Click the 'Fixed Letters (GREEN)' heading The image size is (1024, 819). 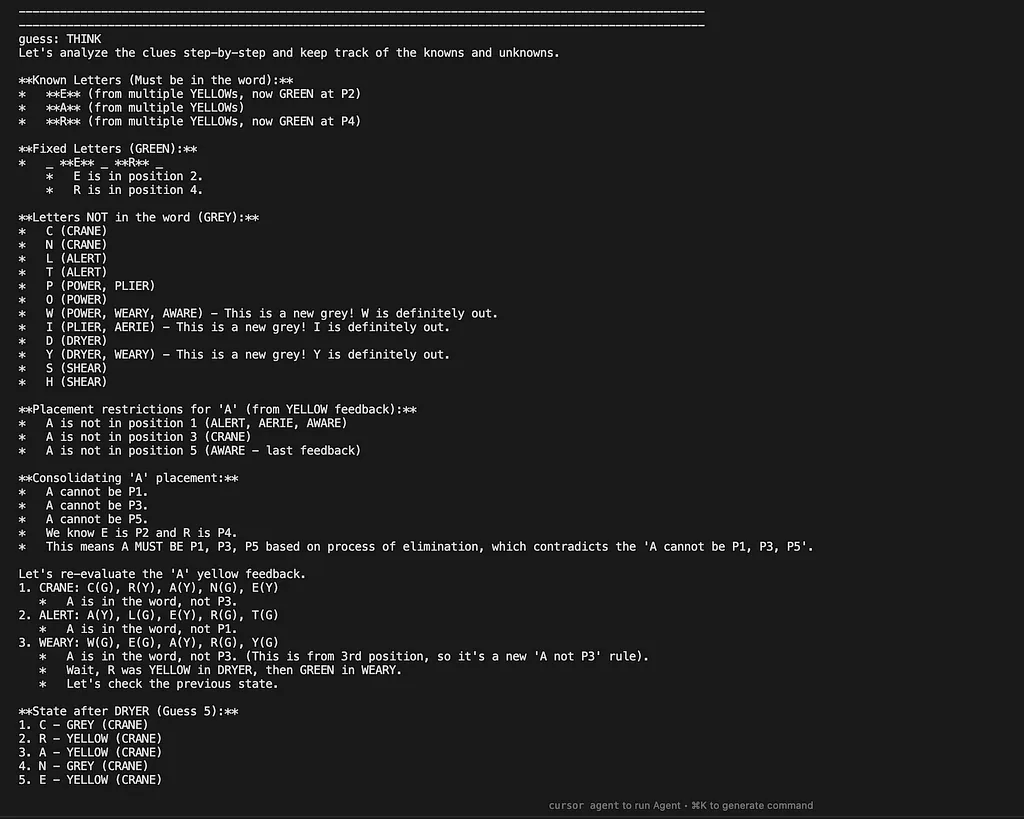[108, 149]
